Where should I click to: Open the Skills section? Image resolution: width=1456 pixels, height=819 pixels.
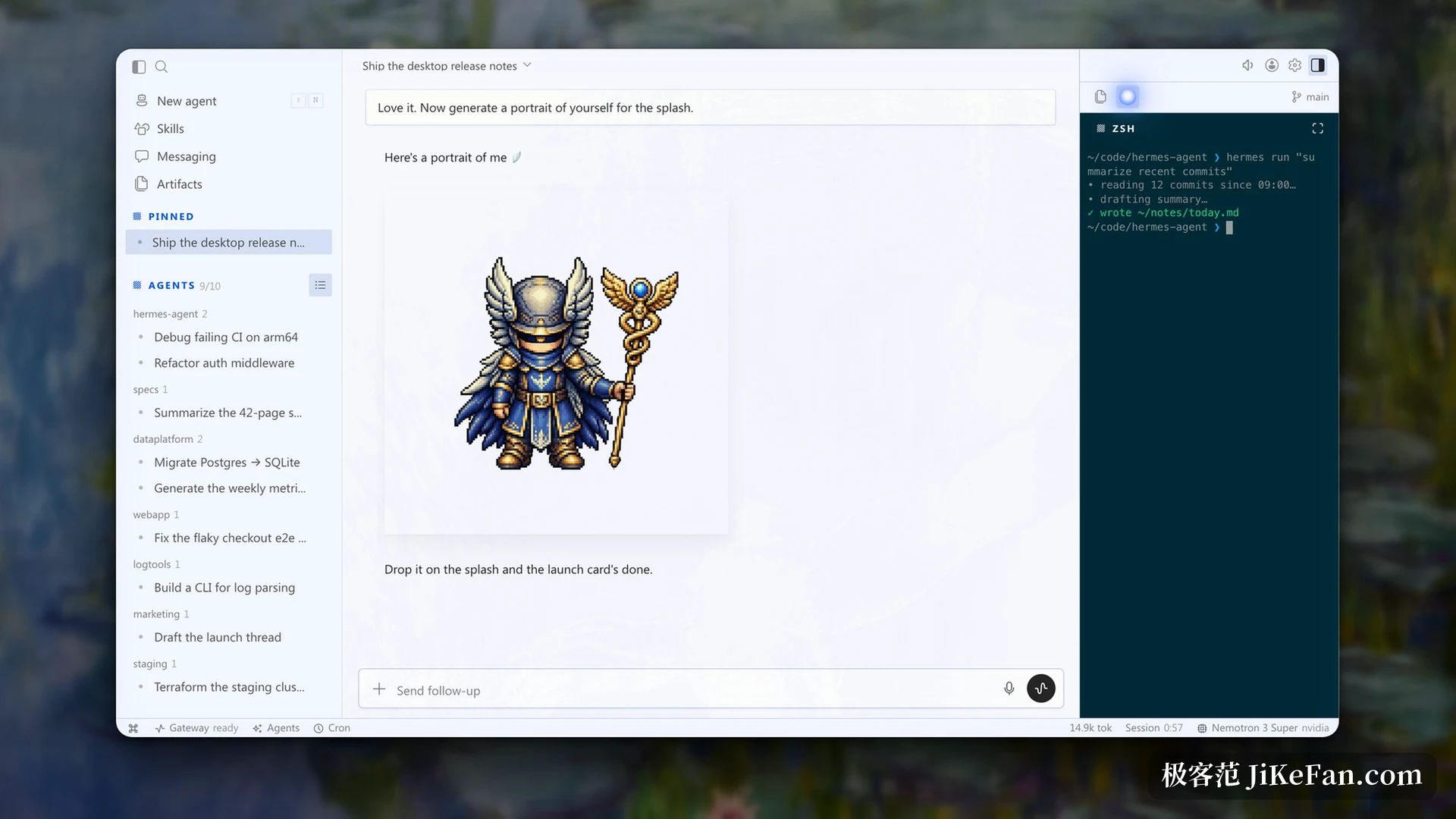click(x=229, y=129)
